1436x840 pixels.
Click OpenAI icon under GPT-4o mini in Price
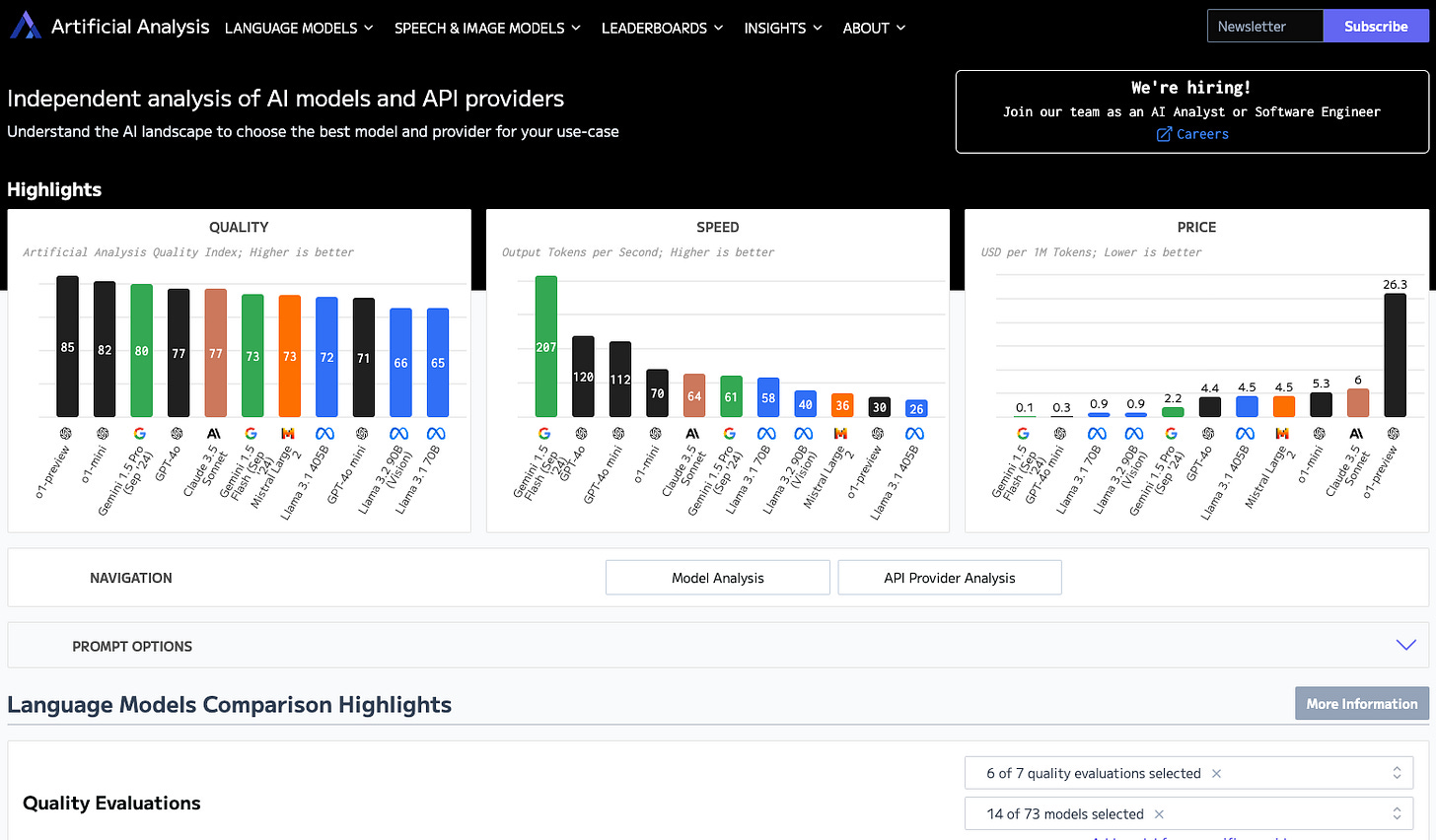tap(1060, 434)
